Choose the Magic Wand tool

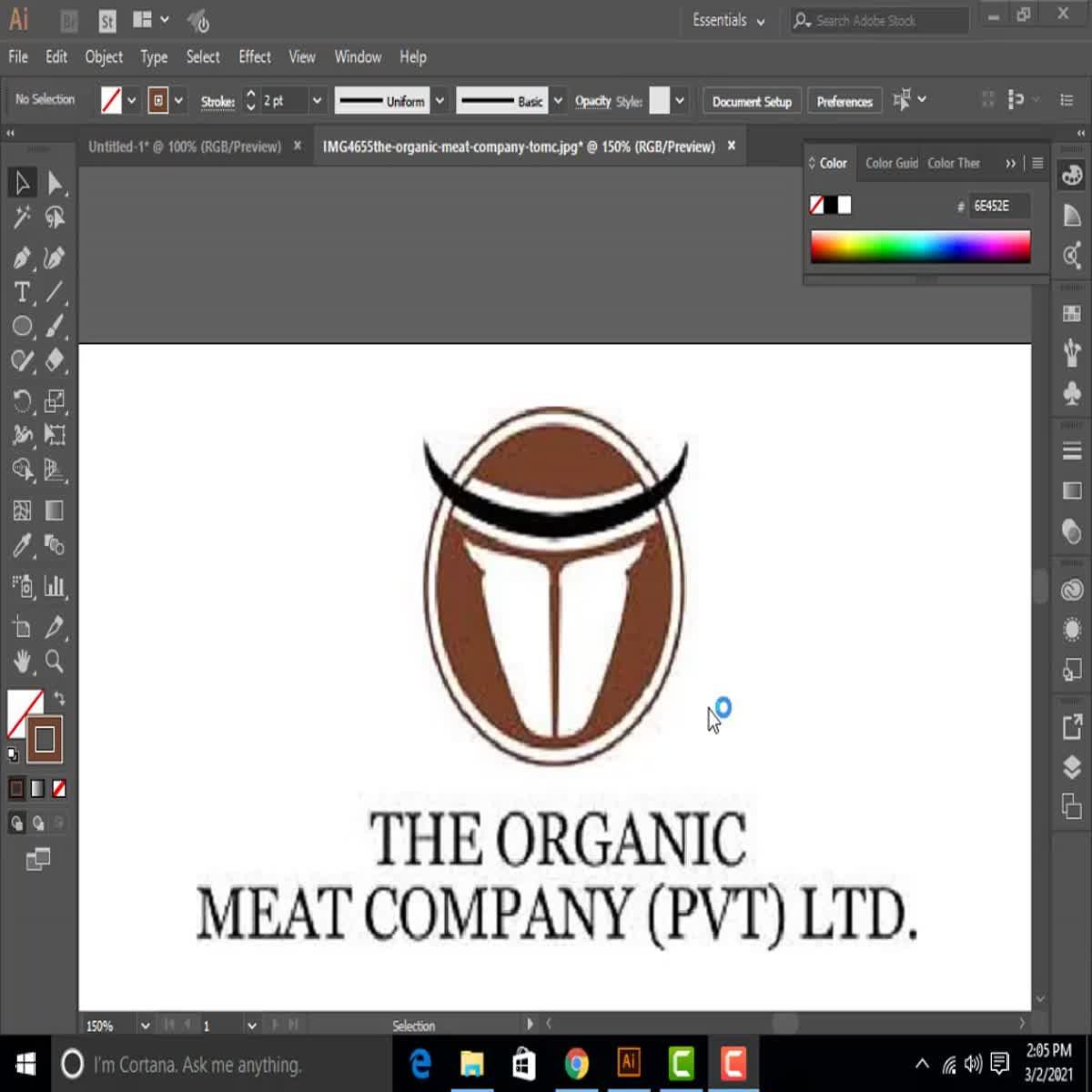click(x=23, y=218)
